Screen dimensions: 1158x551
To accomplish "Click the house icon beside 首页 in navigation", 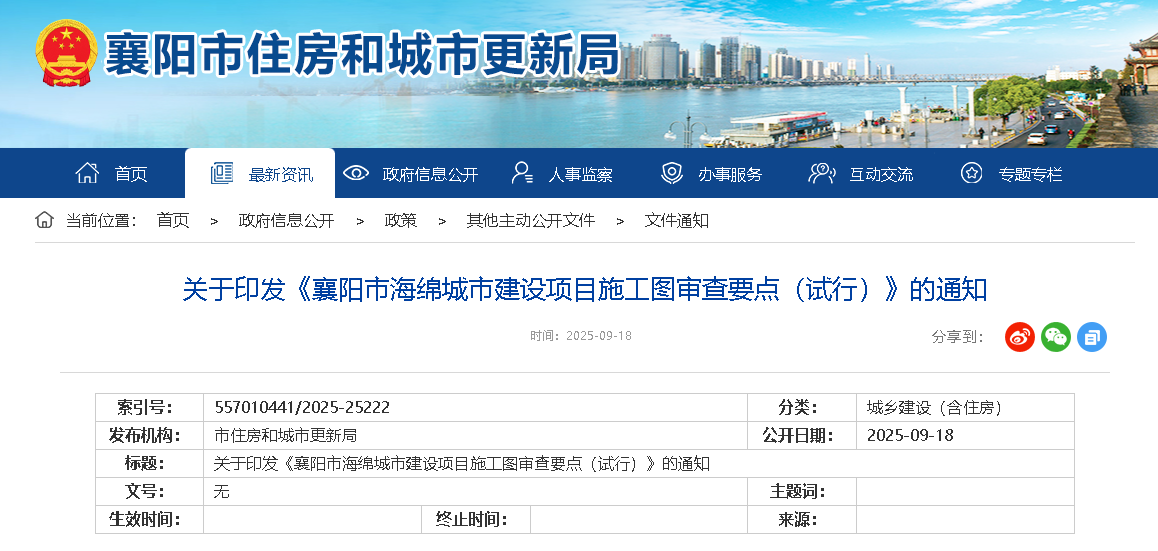I will tap(87, 173).
